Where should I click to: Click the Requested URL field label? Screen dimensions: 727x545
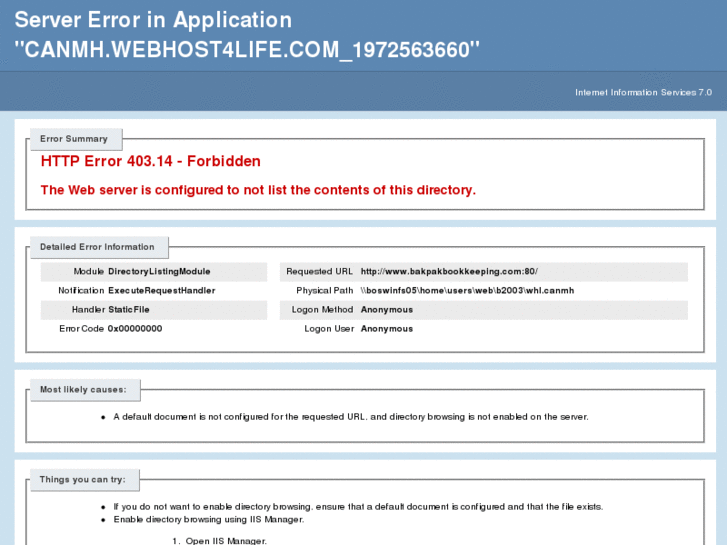point(319,271)
